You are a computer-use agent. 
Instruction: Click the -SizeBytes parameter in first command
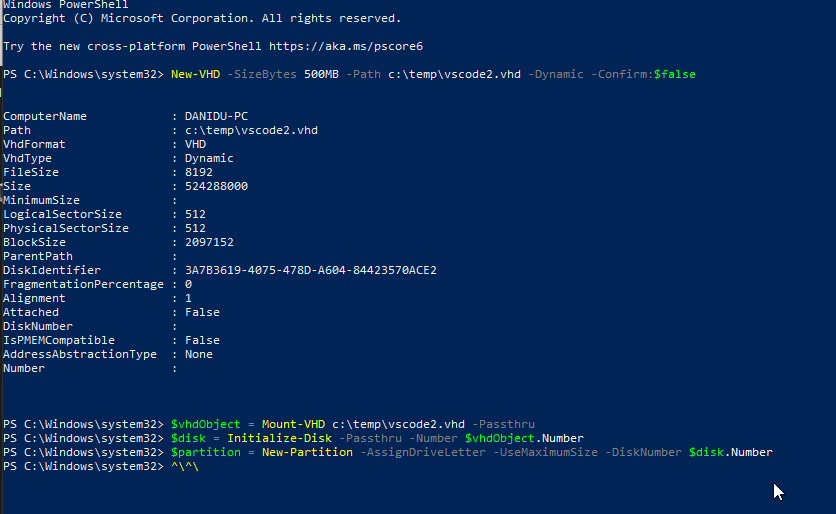coord(262,74)
